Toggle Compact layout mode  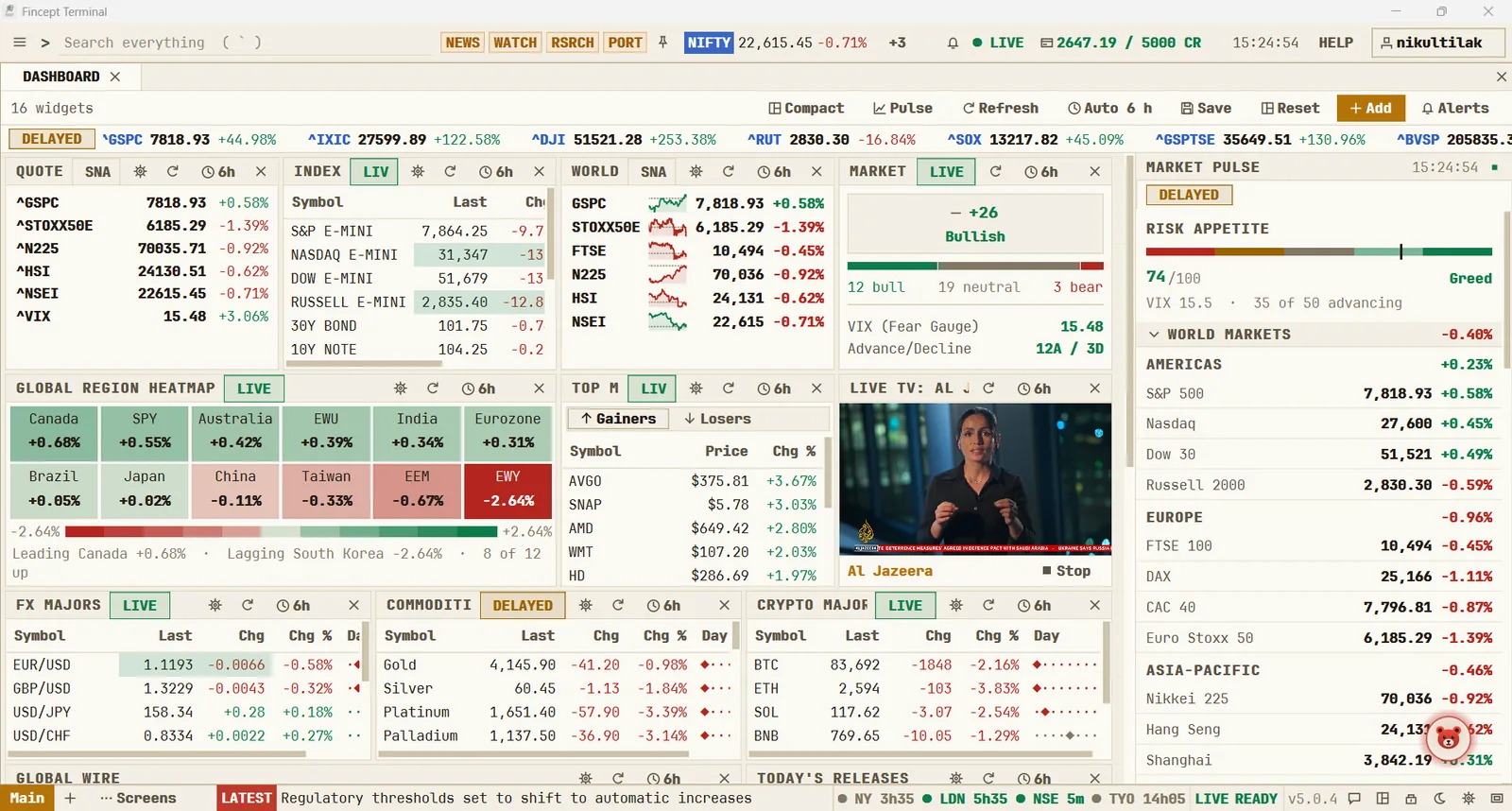(806, 109)
